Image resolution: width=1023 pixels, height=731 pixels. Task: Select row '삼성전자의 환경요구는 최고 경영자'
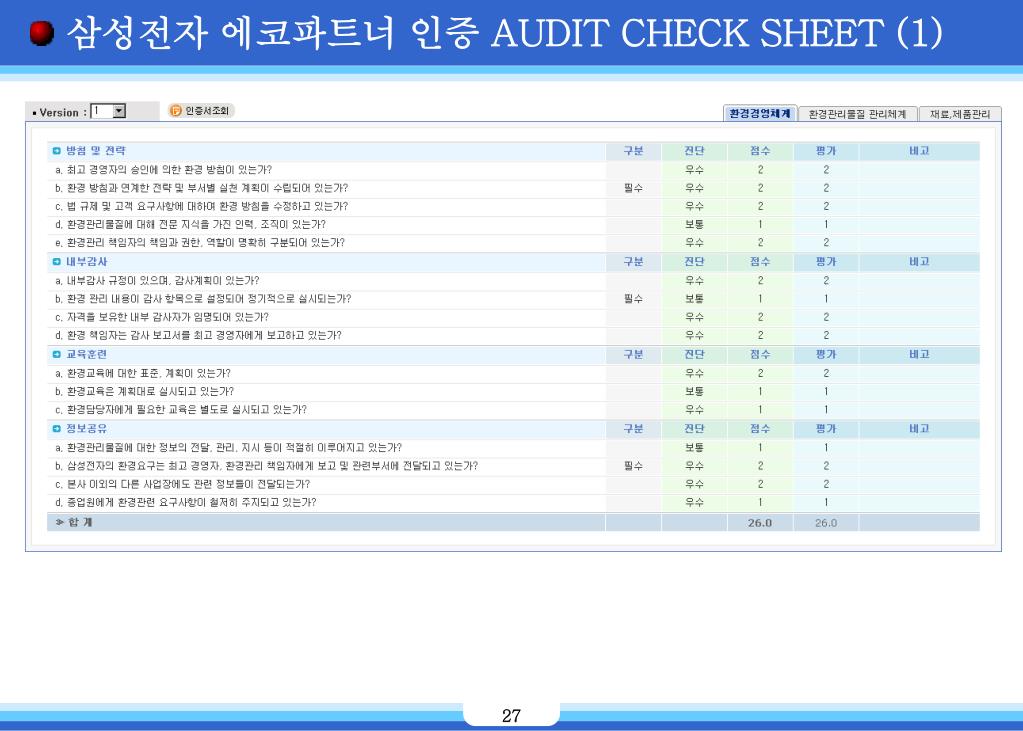point(513,466)
